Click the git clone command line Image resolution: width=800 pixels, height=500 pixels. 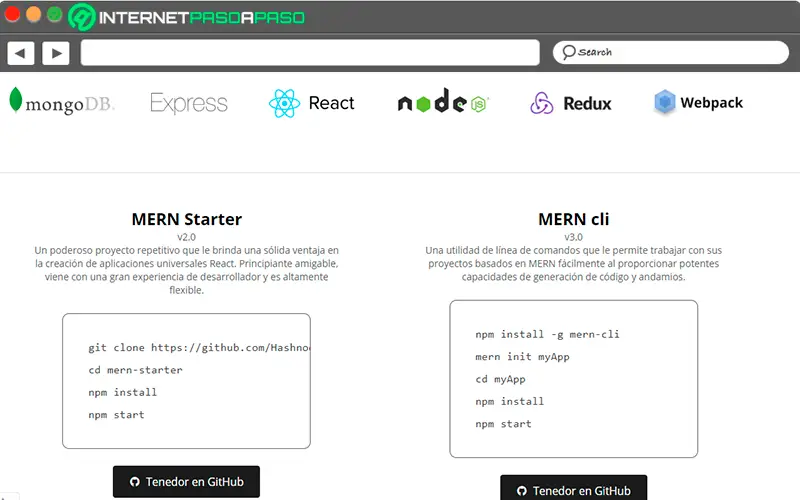199,348
